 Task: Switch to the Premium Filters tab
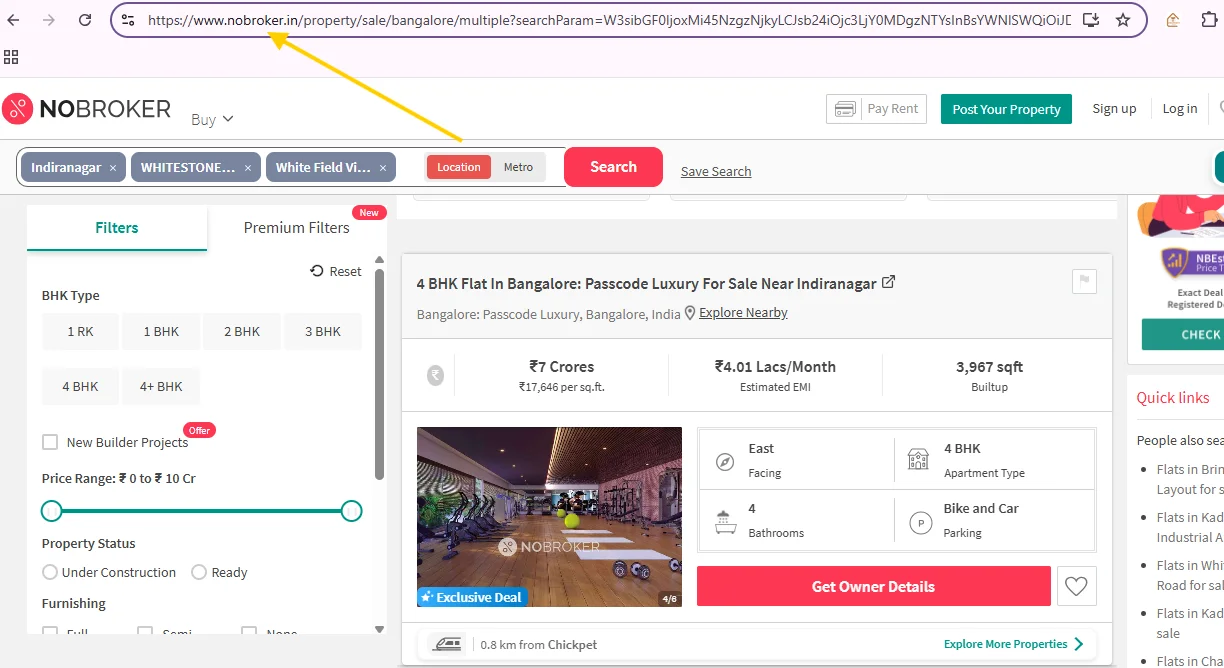296,228
